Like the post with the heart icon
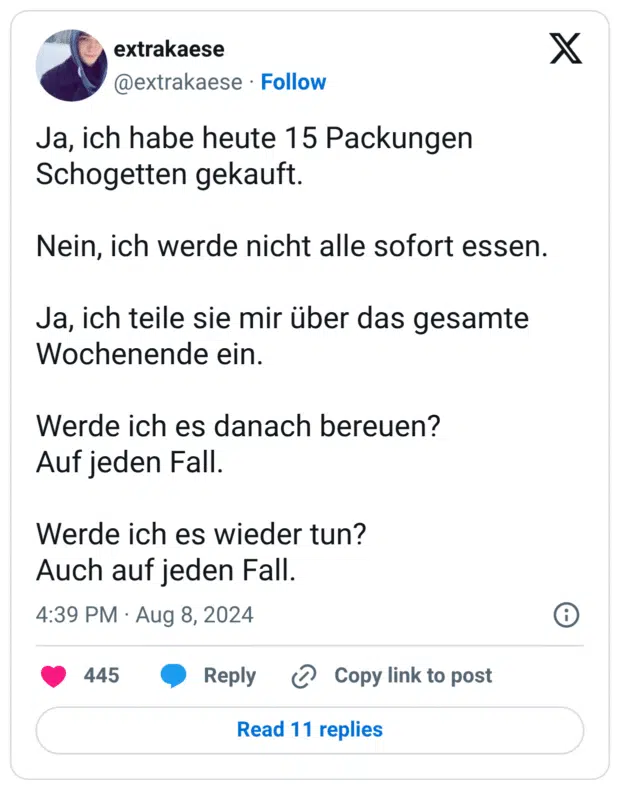The image size is (620, 790). pyautogui.click(x=53, y=676)
